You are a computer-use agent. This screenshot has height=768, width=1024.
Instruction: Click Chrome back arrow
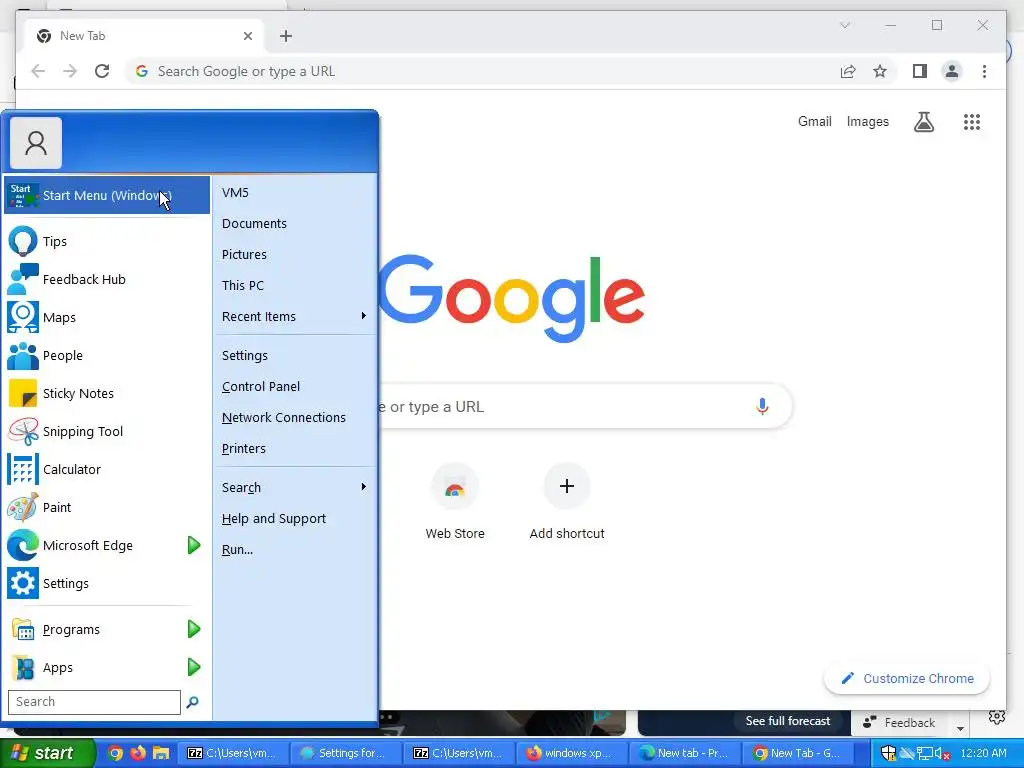38,71
